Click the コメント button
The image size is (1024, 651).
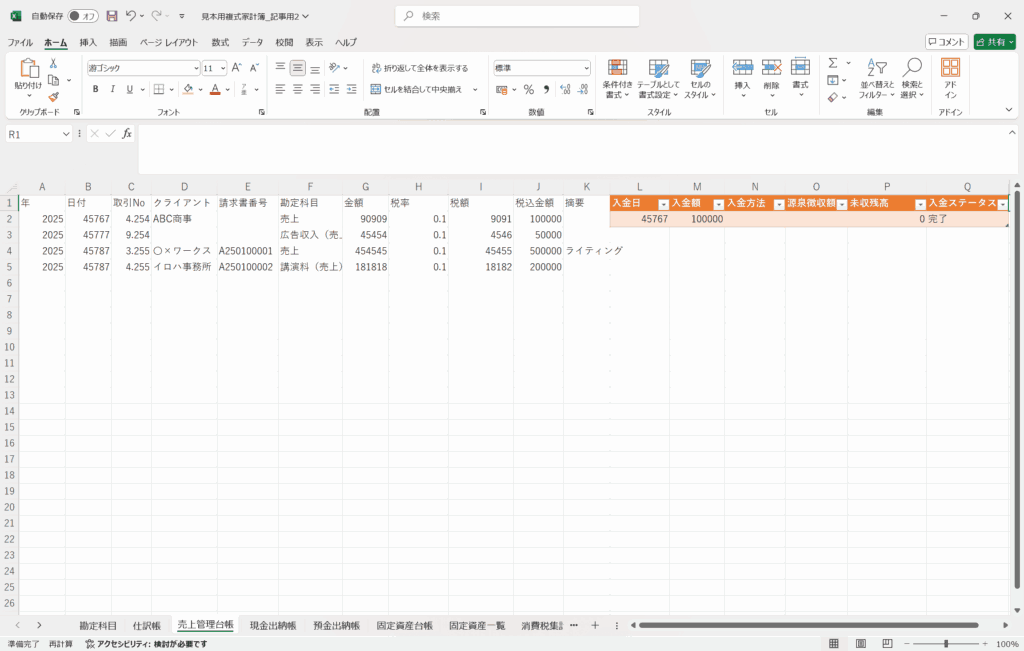(x=946, y=42)
